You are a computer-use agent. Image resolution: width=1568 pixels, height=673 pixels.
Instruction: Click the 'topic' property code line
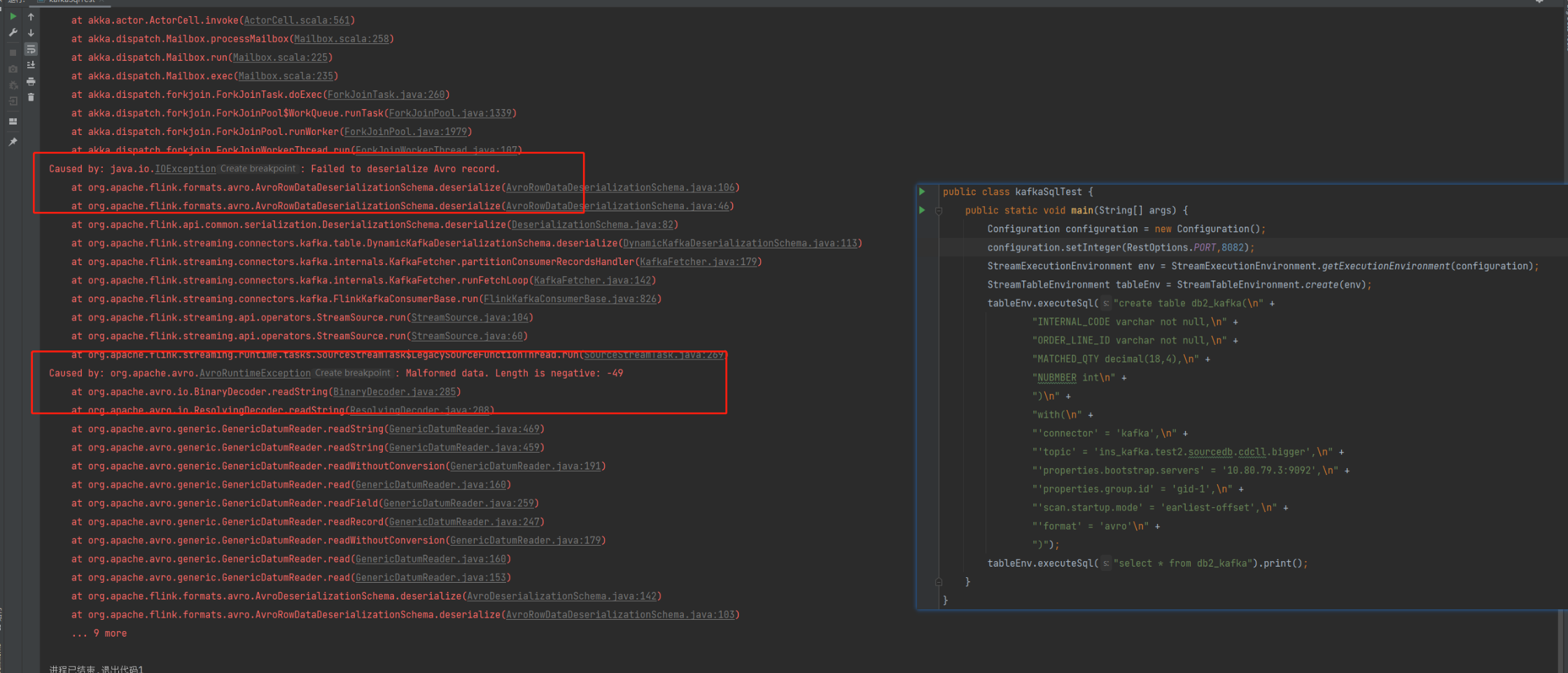1188,452
